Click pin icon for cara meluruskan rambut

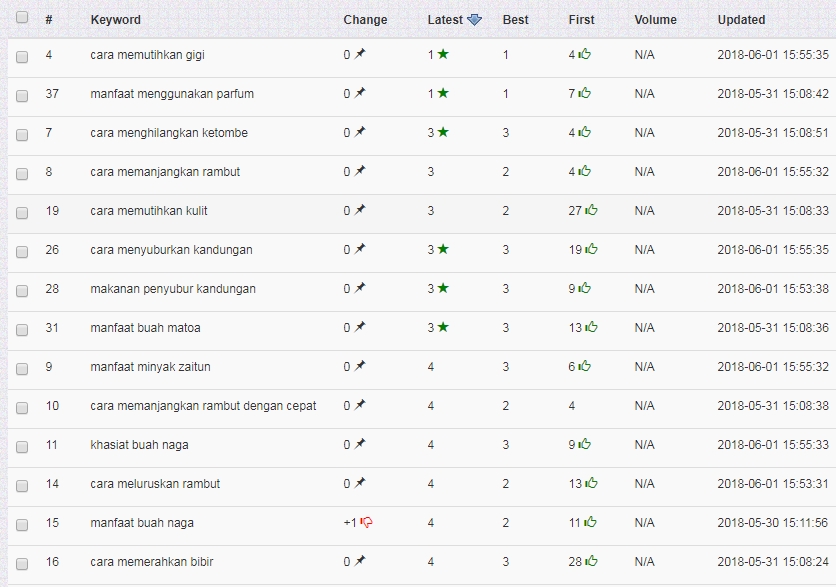tap(360, 483)
